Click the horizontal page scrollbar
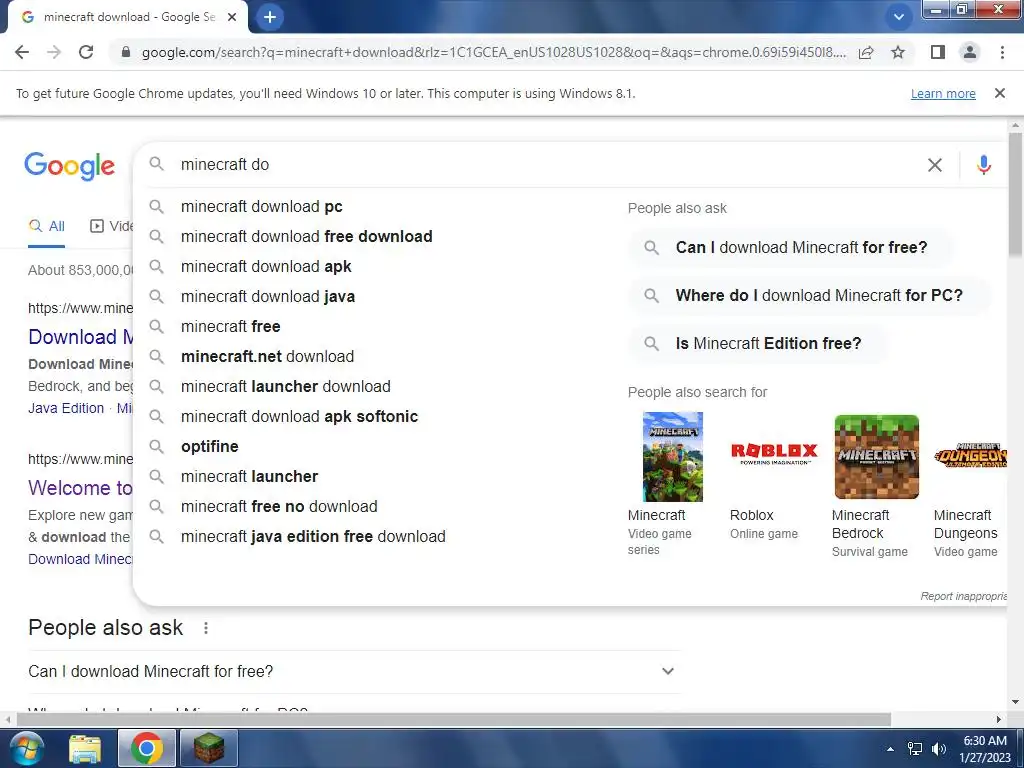The width and height of the screenshot is (1024, 768). (x=453, y=720)
